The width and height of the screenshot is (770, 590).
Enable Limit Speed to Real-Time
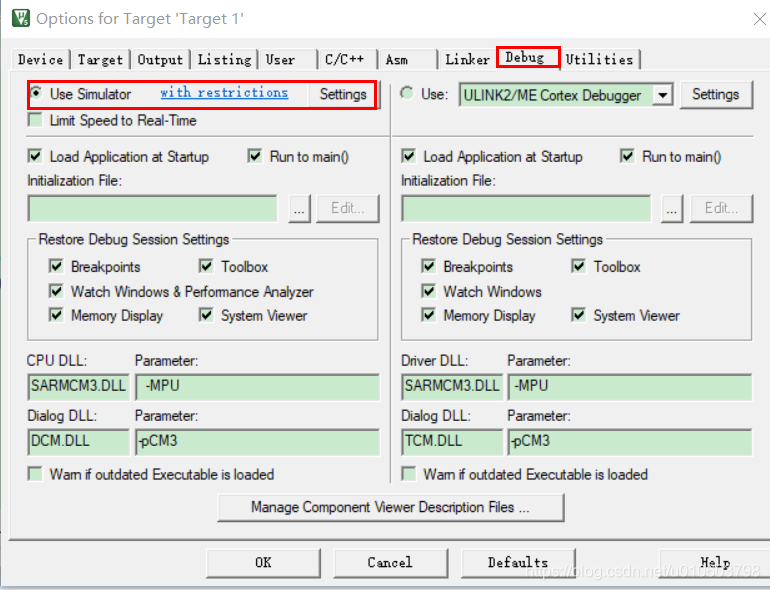point(35,120)
